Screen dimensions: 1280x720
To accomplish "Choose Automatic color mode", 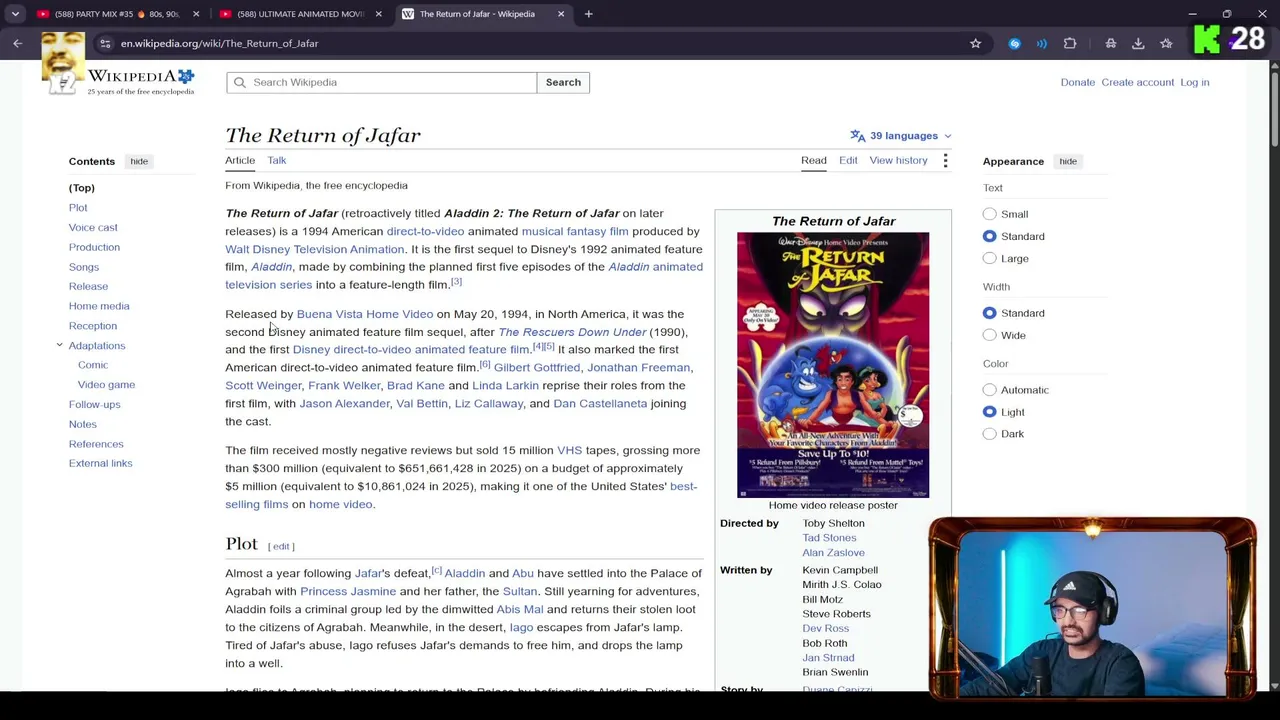I will [x=989, y=390].
